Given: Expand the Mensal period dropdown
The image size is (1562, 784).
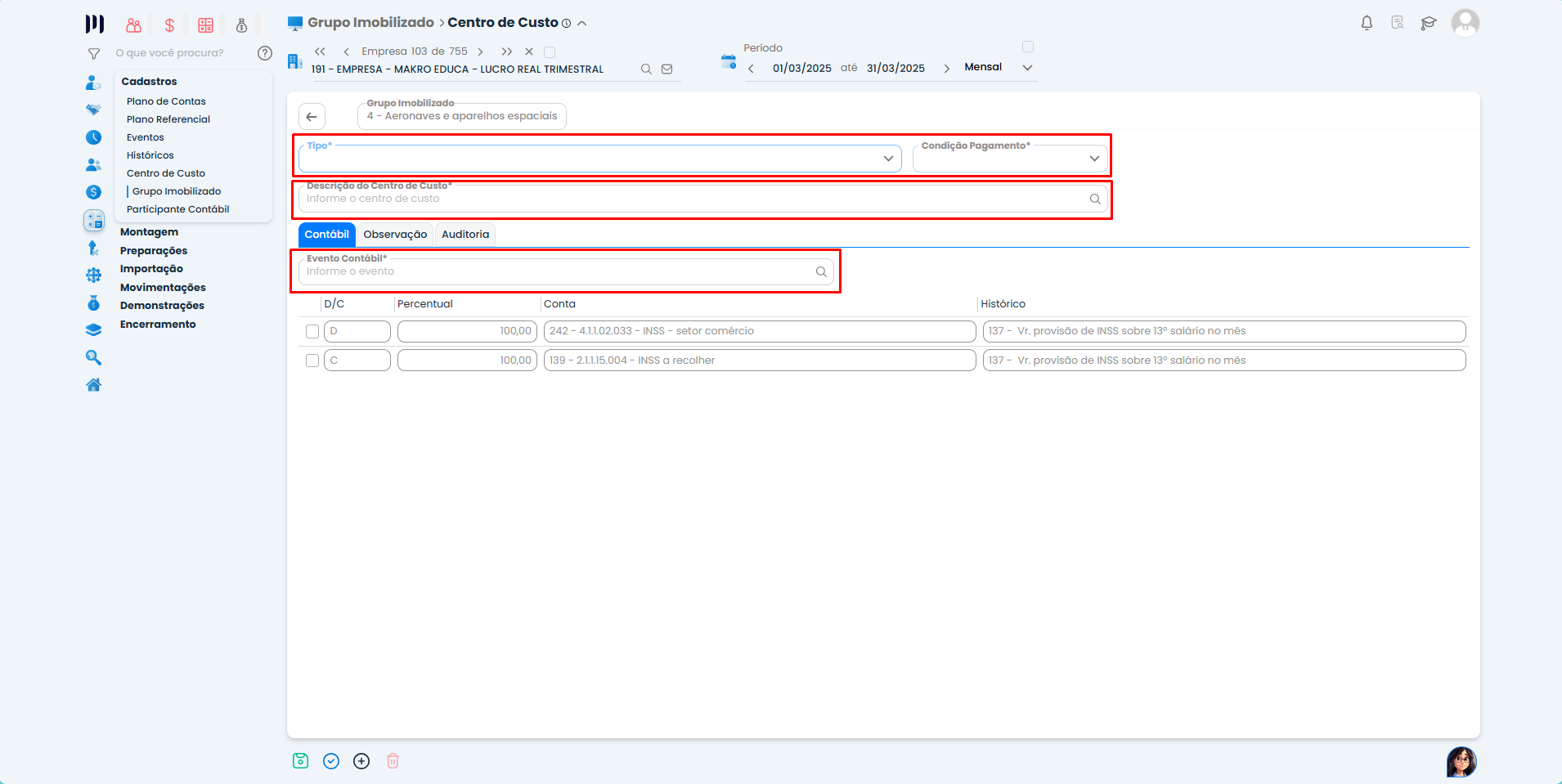Looking at the screenshot, I should pyautogui.click(x=1027, y=68).
